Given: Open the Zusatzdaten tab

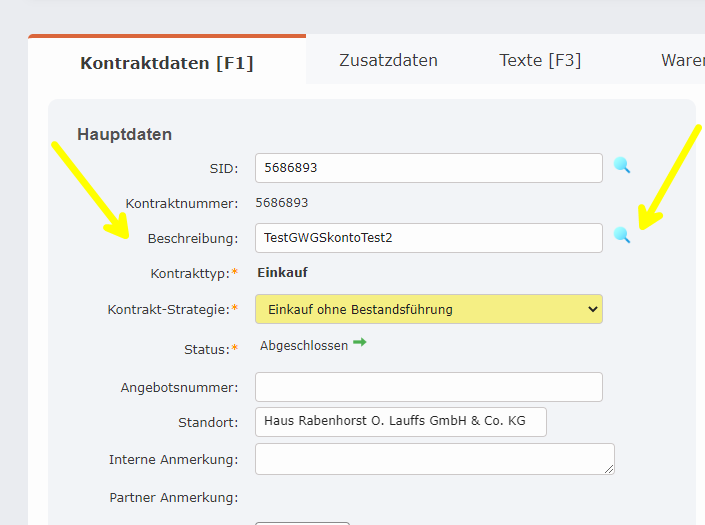Looking at the screenshot, I should point(388,60).
